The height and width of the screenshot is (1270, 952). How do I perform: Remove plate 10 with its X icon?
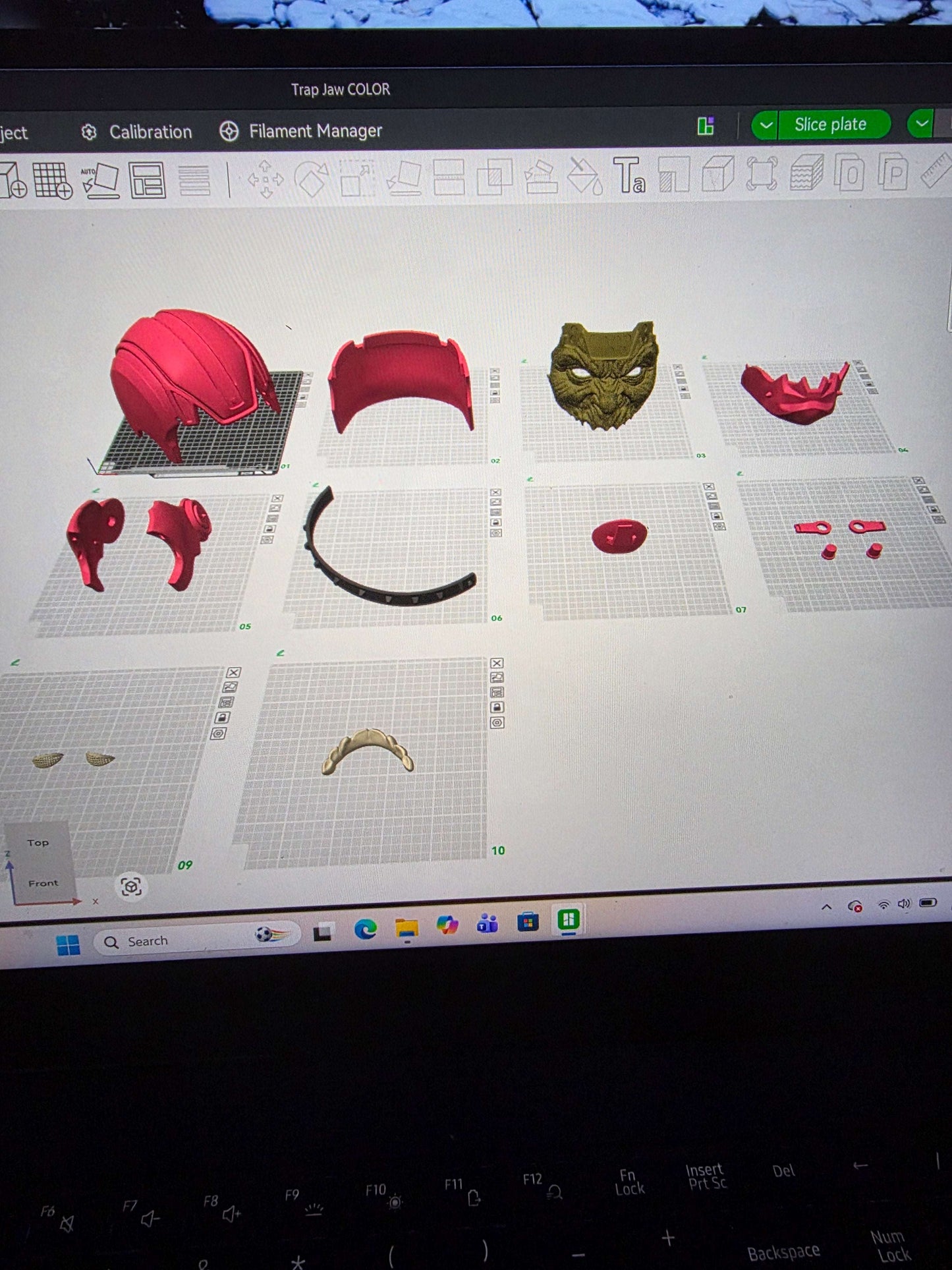[497, 663]
